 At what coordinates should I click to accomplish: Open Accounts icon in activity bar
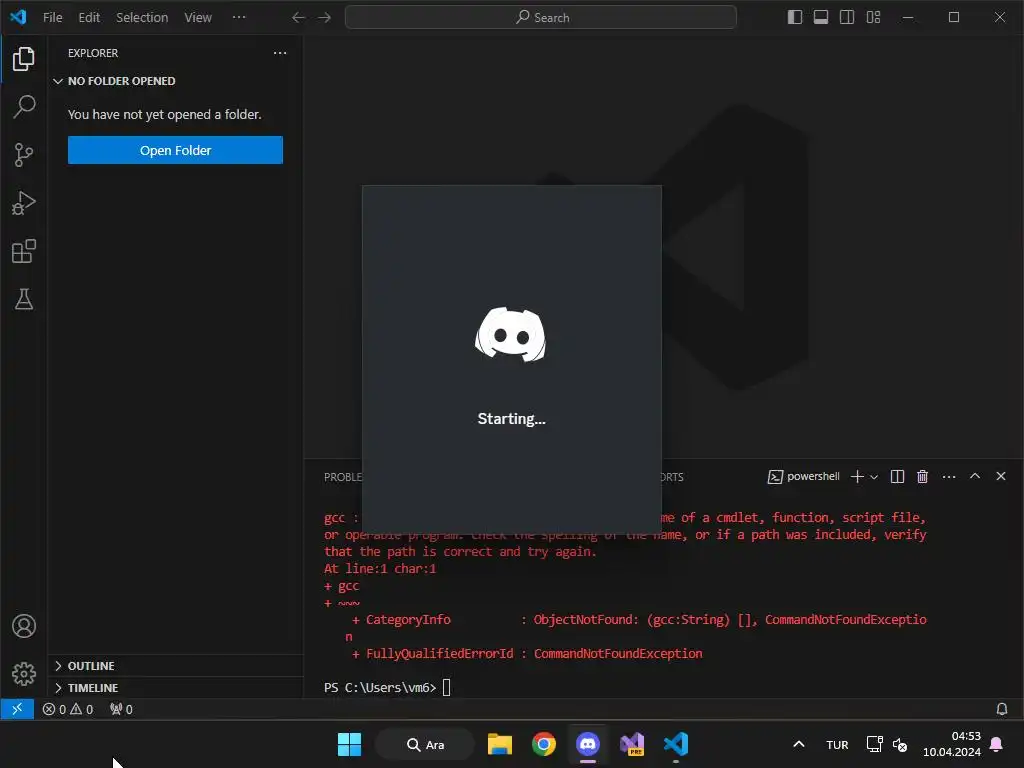[x=24, y=626]
